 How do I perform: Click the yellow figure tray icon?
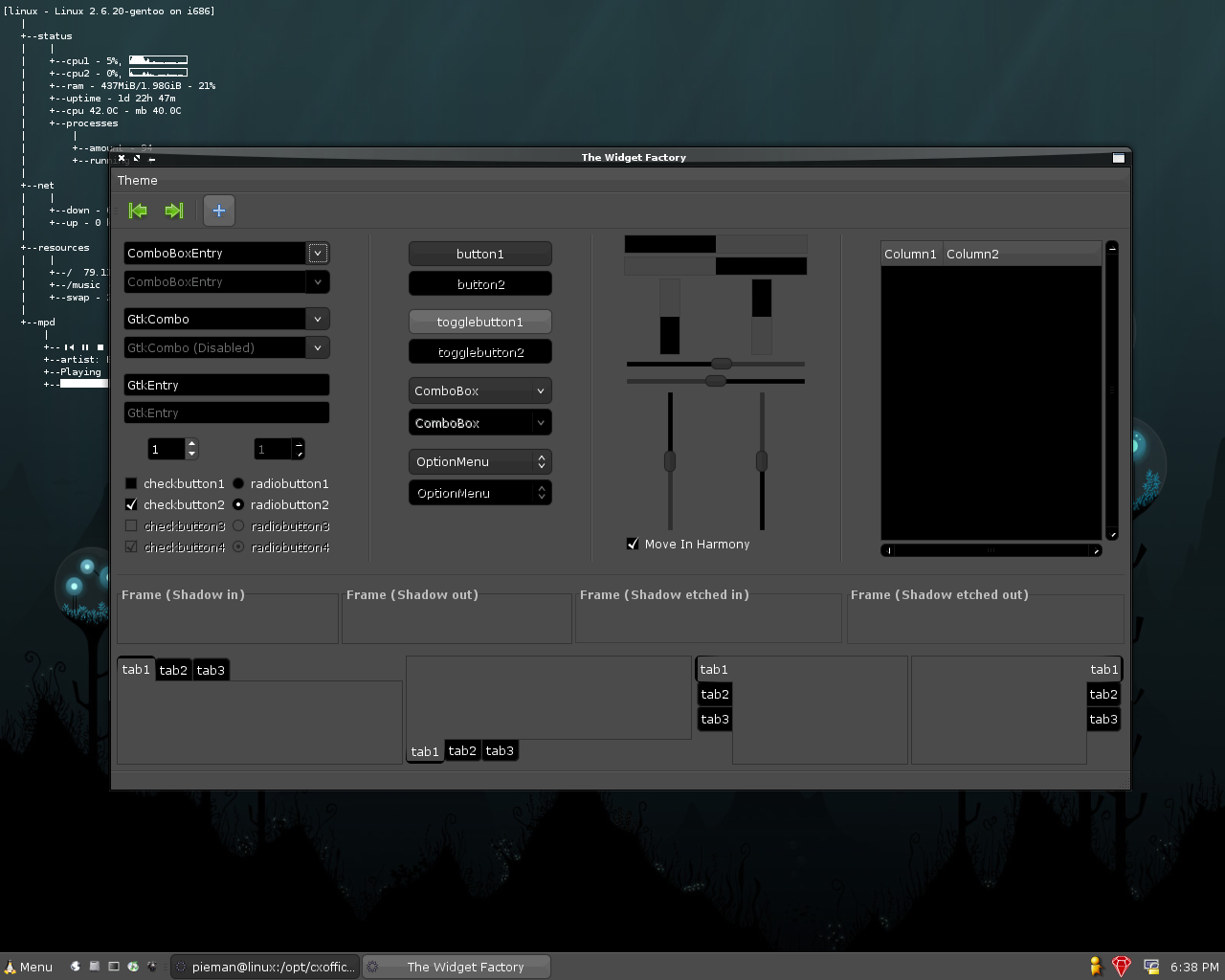[1096, 967]
